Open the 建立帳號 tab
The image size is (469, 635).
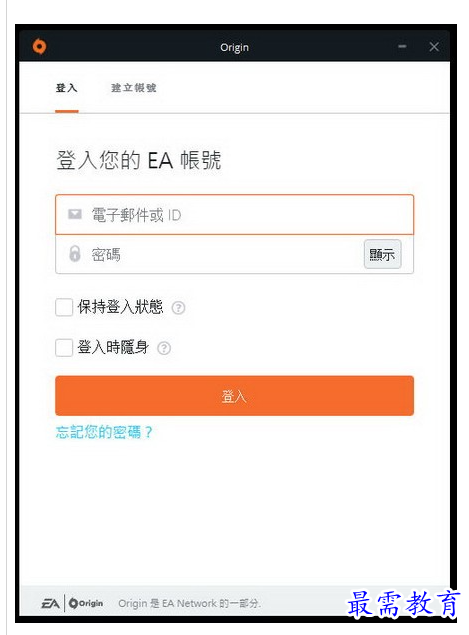(134, 88)
